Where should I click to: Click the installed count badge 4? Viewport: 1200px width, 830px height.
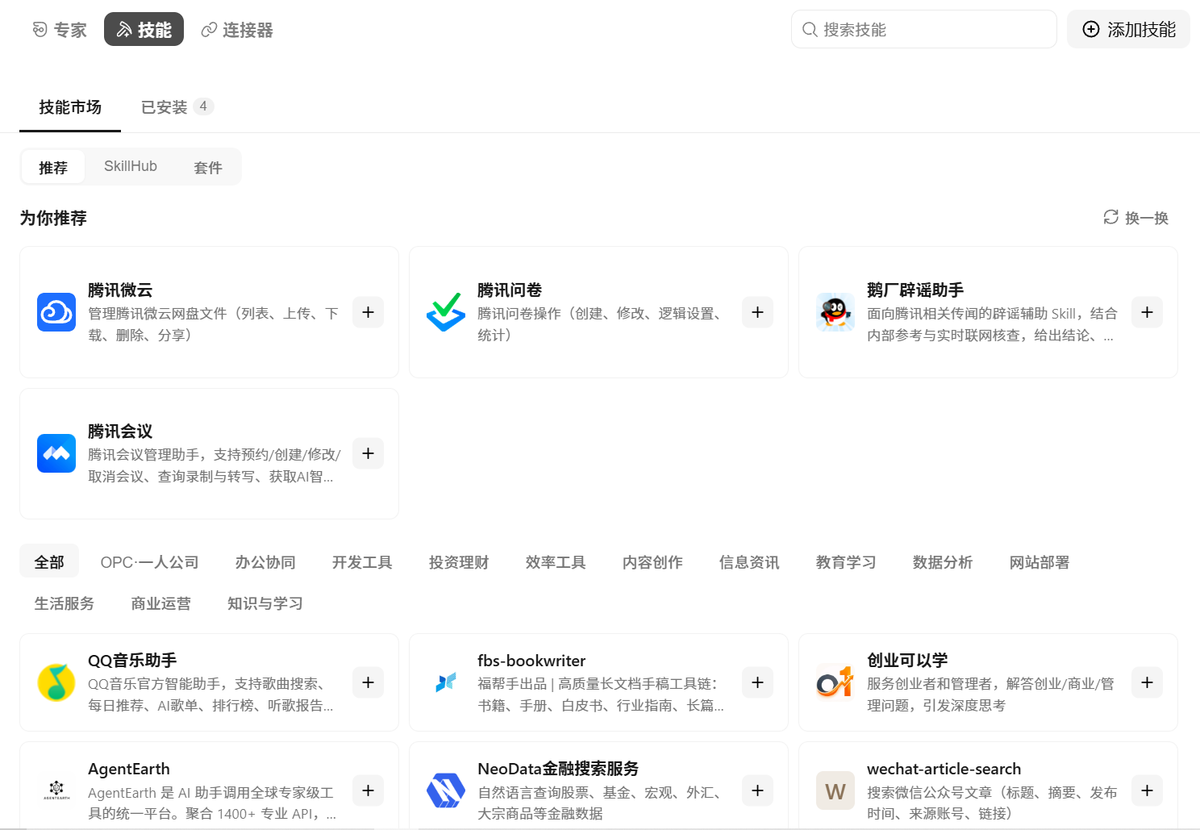tap(204, 106)
